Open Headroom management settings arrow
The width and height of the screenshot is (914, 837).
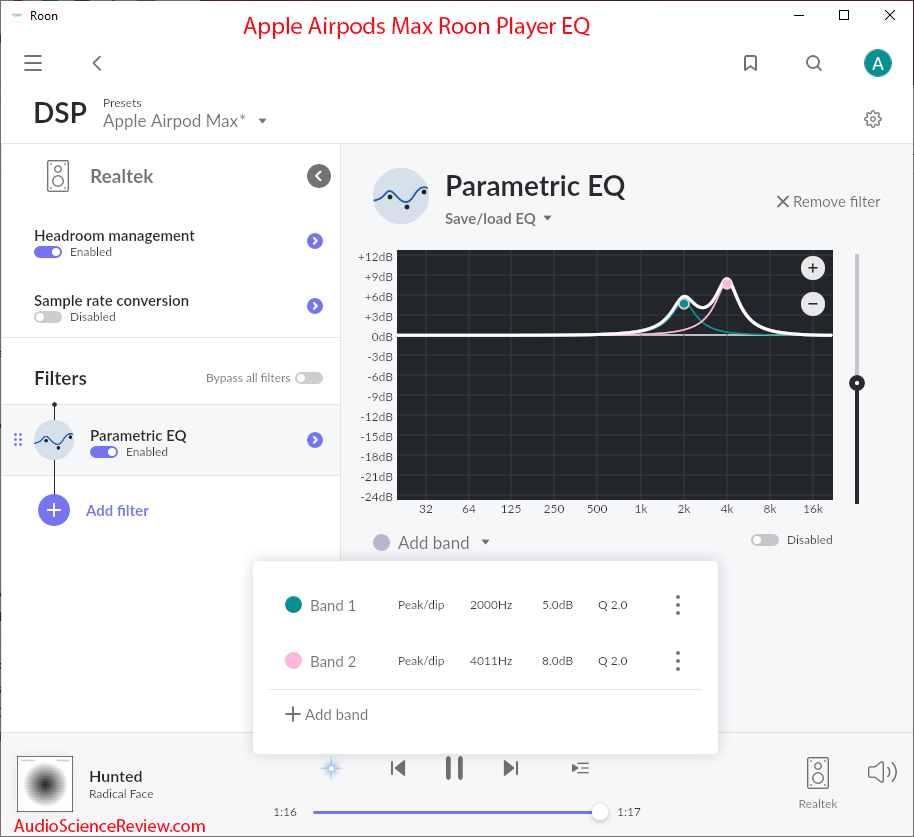click(x=315, y=241)
